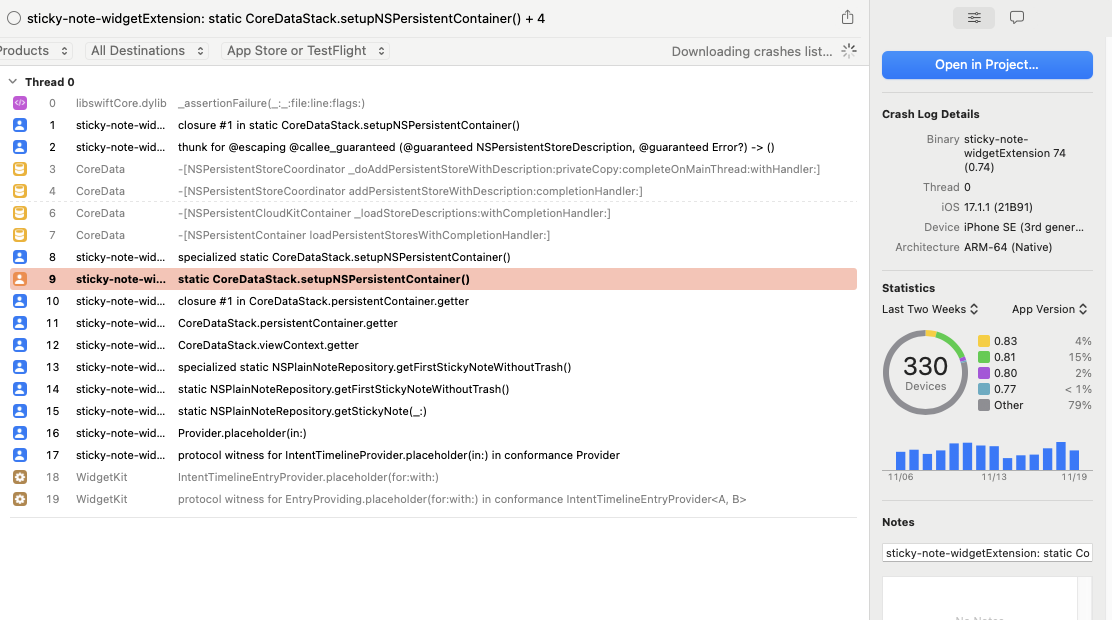
Task: Click user icon of frame 17
Action: click(x=20, y=455)
